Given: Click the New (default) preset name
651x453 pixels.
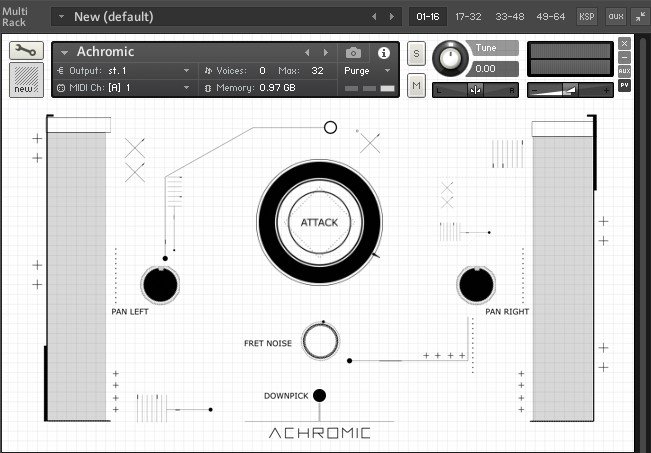Looking at the screenshot, I should click(114, 17).
